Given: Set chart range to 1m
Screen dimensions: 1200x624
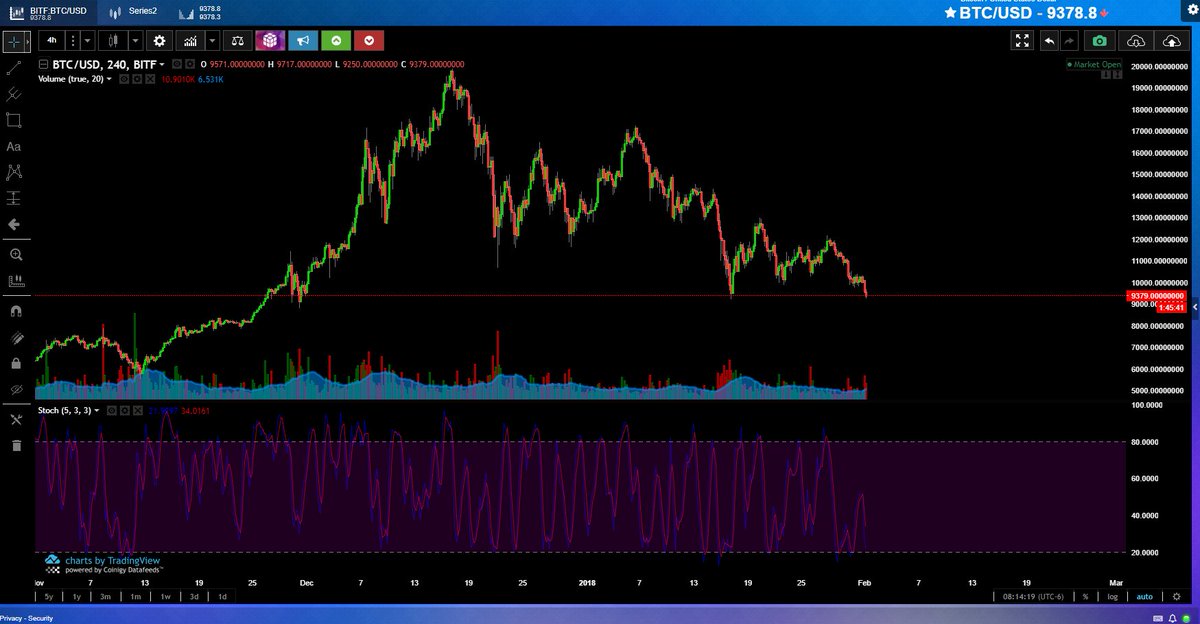Looking at the screenshot, I should [135, 596].
